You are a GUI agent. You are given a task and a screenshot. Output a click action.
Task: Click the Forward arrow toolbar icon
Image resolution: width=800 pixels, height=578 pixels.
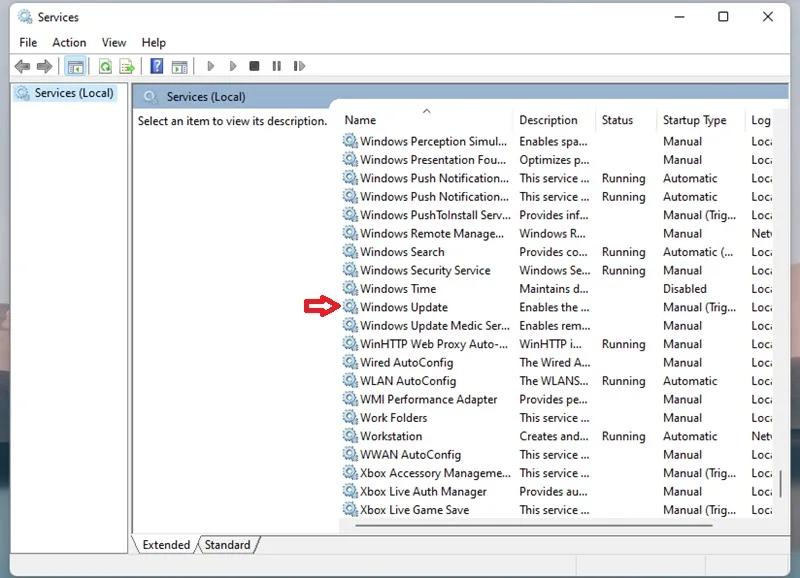45,66
